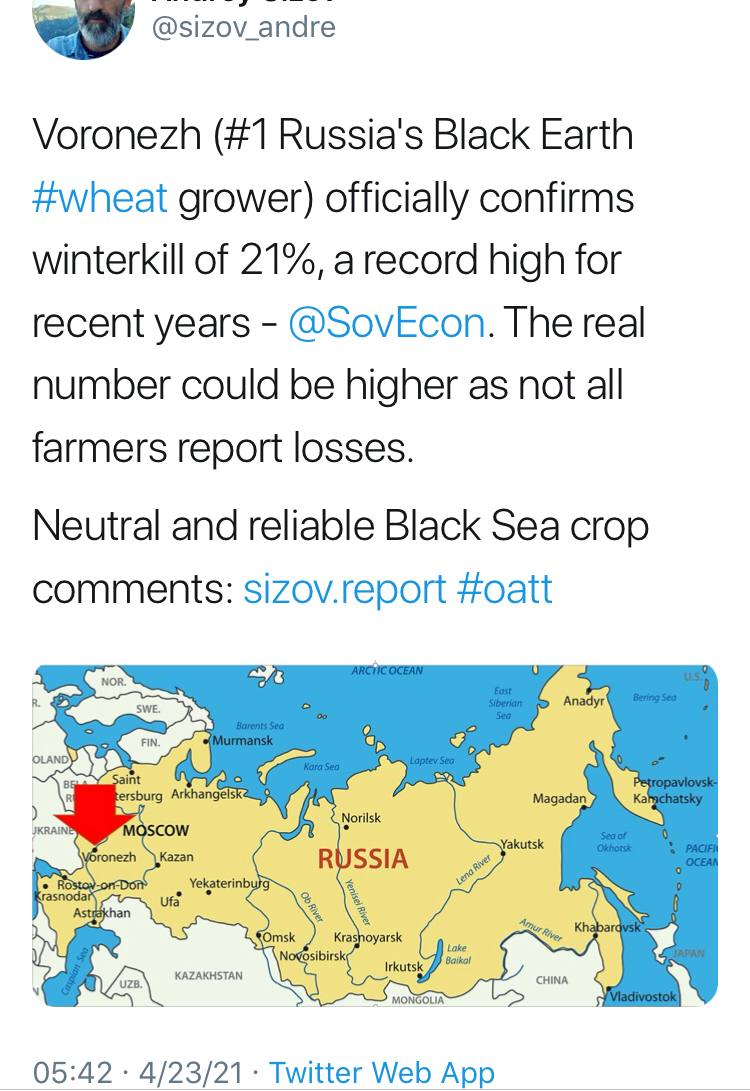Click the KAZAKHSTAN label on the map
This screenshot has height=1091, width=750.
(208, 975)
